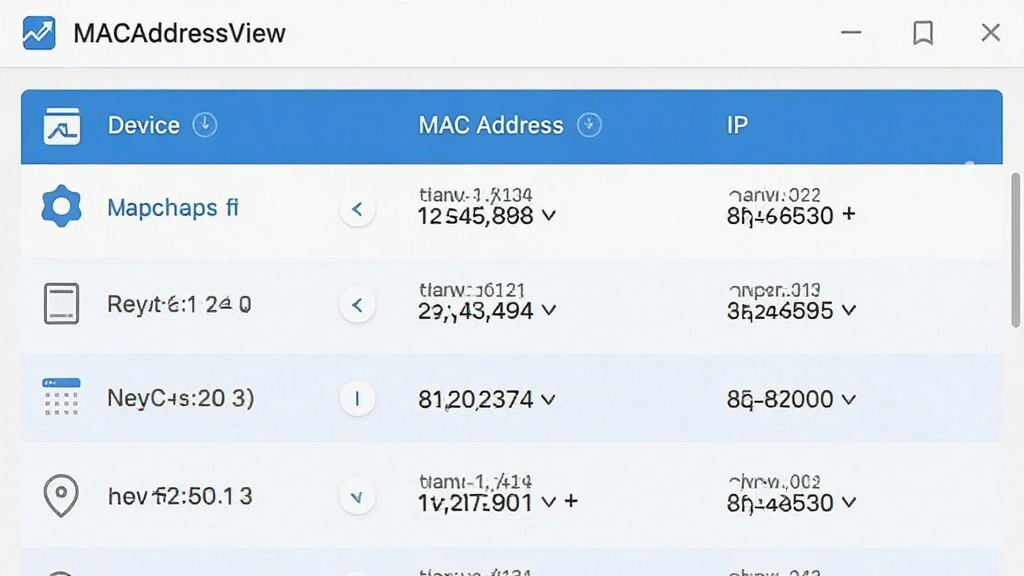Click the bookmark icon in title bar
This screenshot has height=576, width=1024.
click(923, 33)
